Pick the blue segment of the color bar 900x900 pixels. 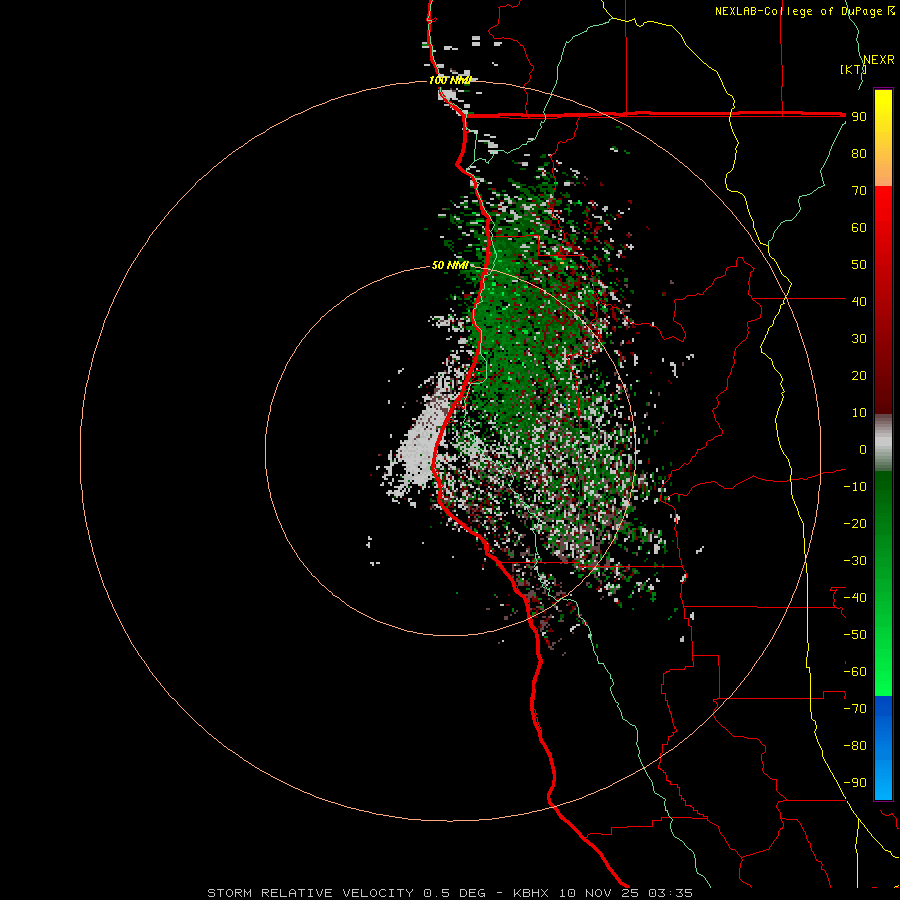tap(883, 747)
